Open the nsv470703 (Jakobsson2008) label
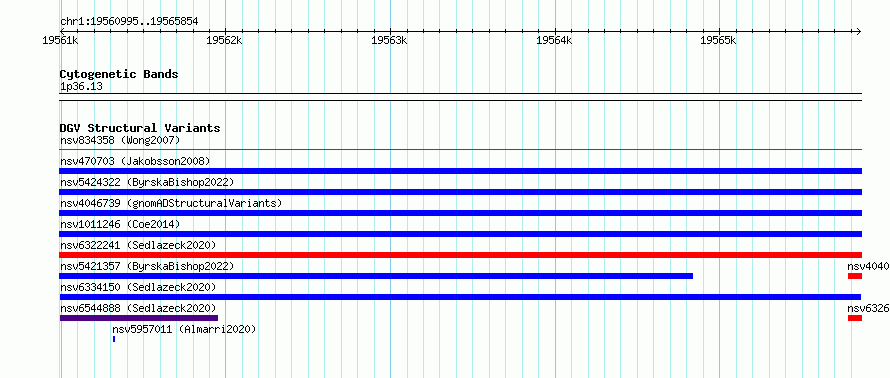This screenshot has width=890, height=378. [135, 161]
